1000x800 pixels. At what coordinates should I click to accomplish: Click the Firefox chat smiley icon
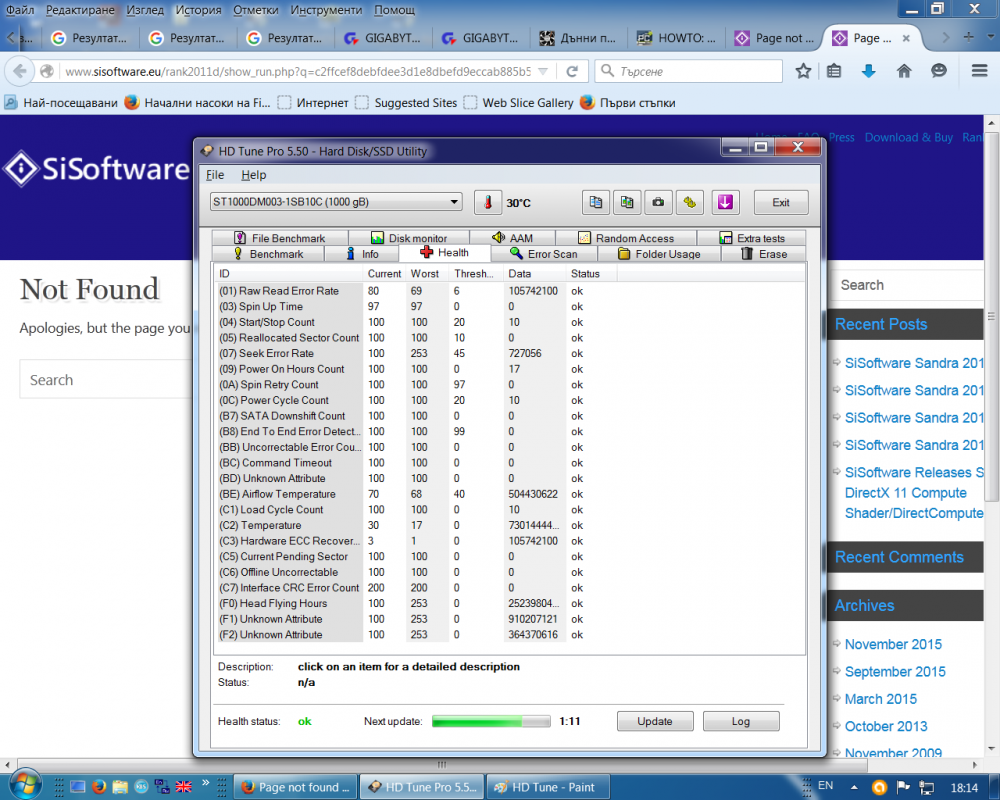(x=938, y=71)
